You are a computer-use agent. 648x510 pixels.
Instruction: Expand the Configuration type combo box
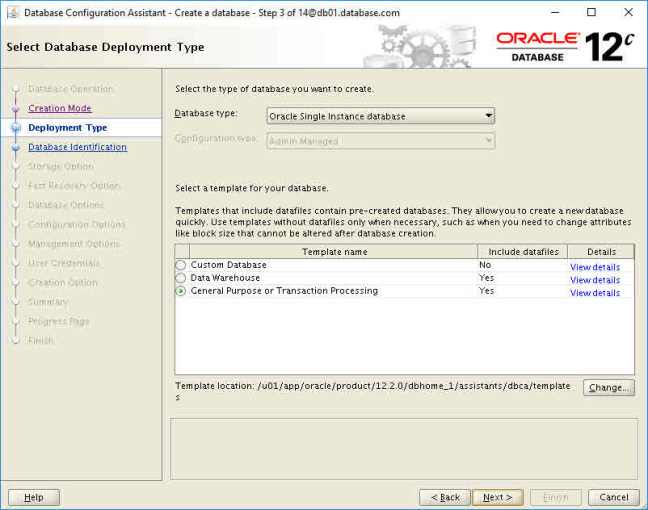pos(380,141)
